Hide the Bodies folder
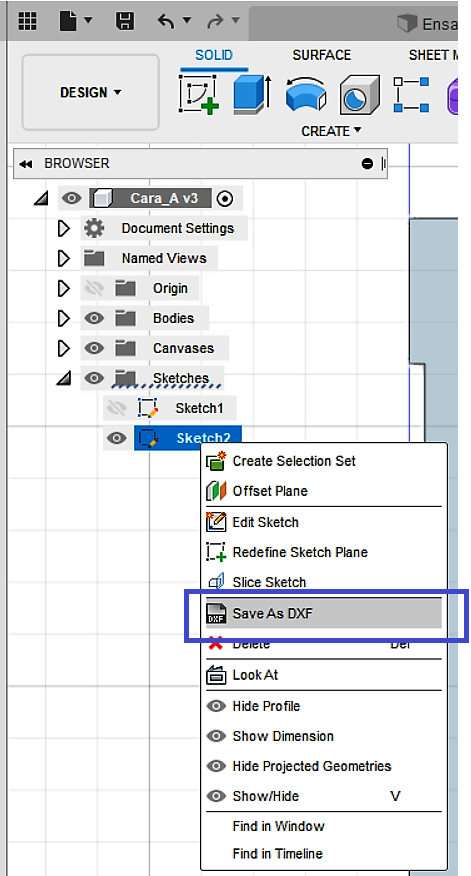Screen dimensions: 471x876 94,318
